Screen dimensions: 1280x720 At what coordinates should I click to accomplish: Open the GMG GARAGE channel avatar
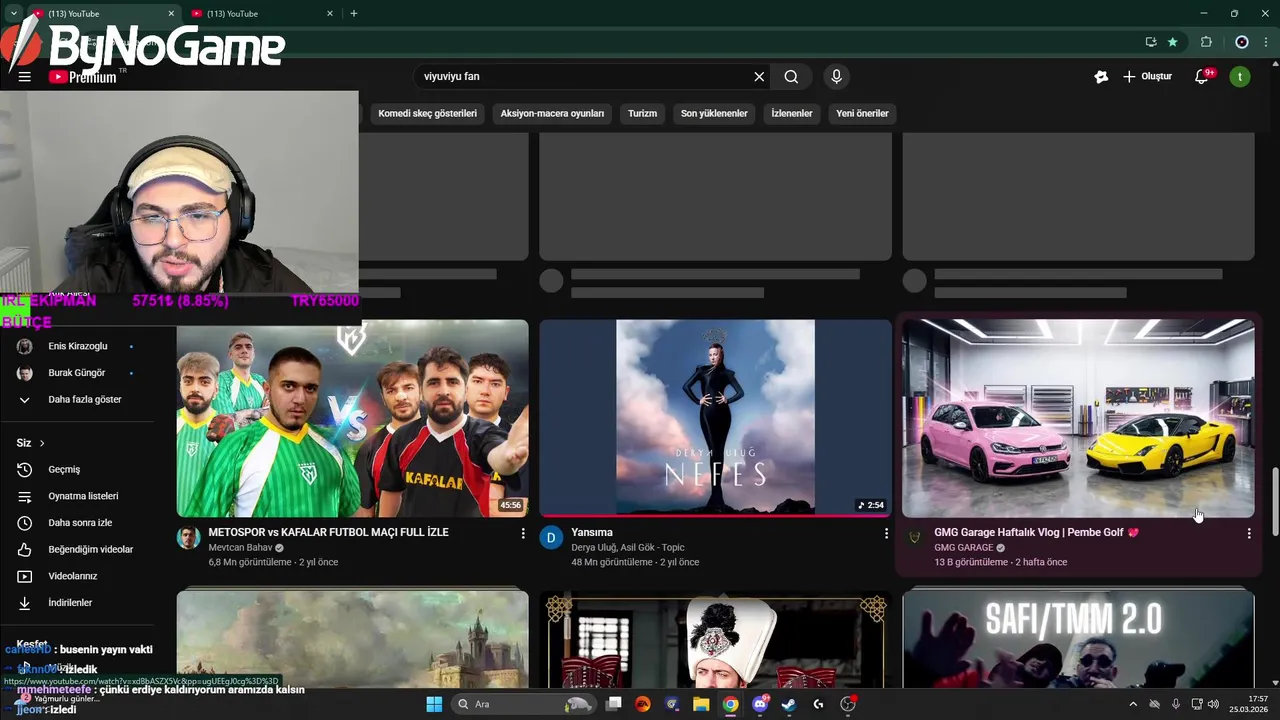point(914,538)
